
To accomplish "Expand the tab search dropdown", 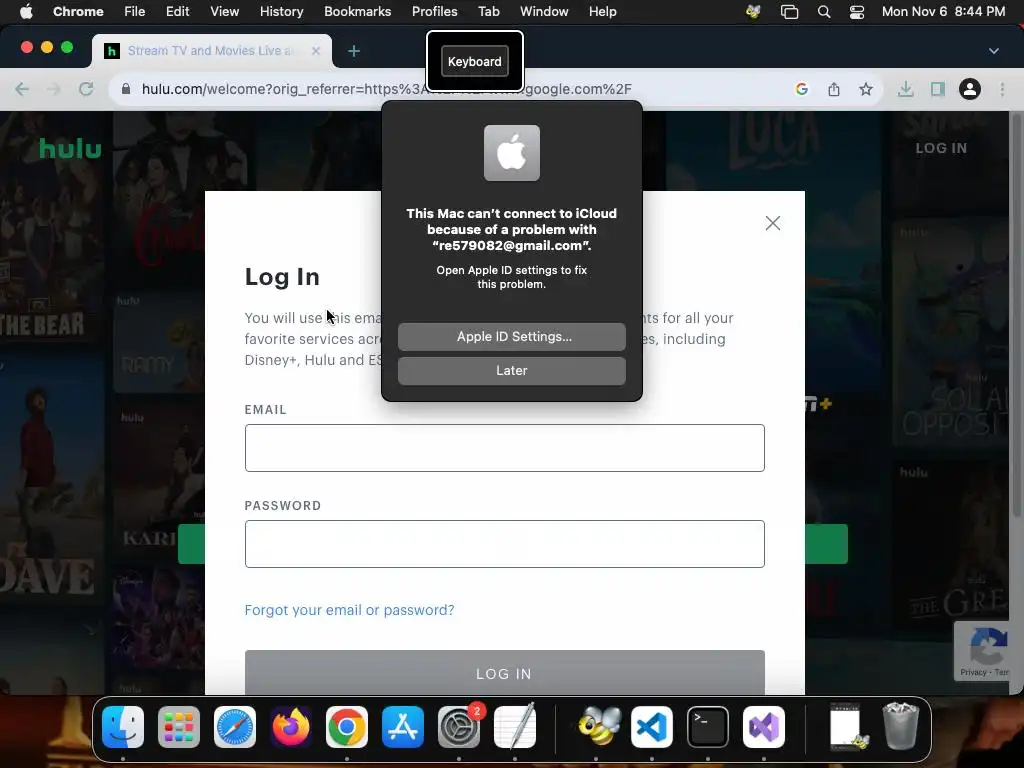I will click(993, 51).
